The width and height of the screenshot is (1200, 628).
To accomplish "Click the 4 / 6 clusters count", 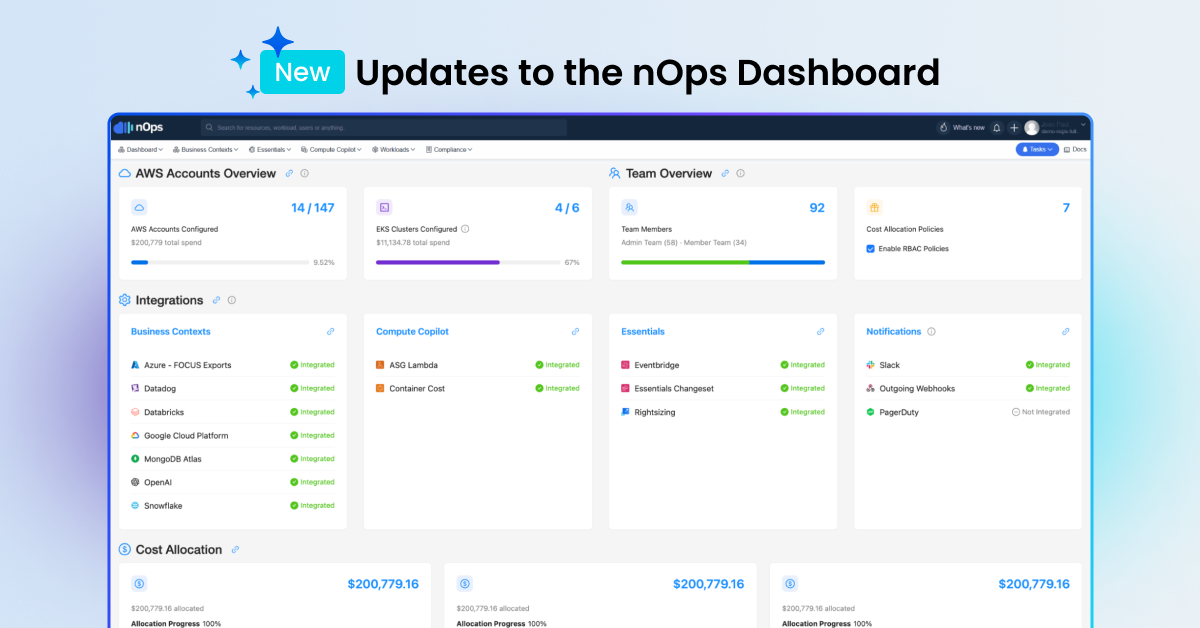I will point(567,208).
